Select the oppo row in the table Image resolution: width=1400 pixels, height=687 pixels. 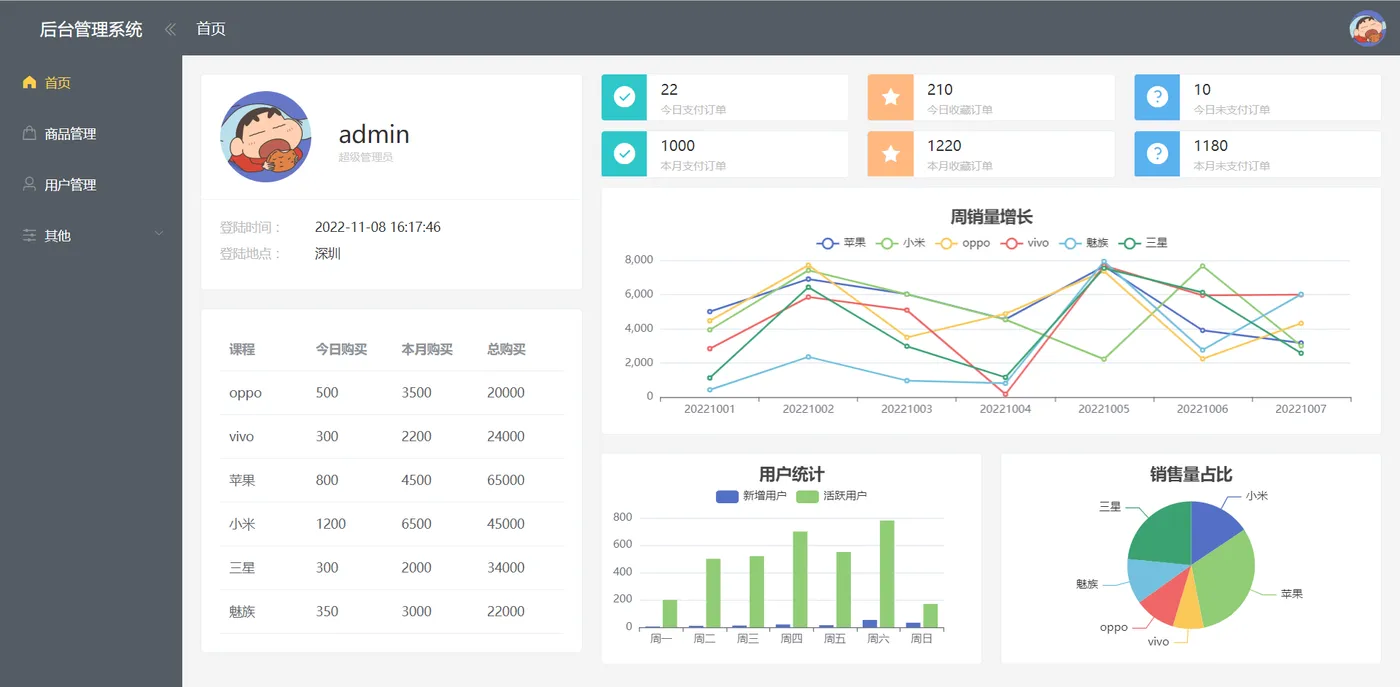click(x=392, y=393)
